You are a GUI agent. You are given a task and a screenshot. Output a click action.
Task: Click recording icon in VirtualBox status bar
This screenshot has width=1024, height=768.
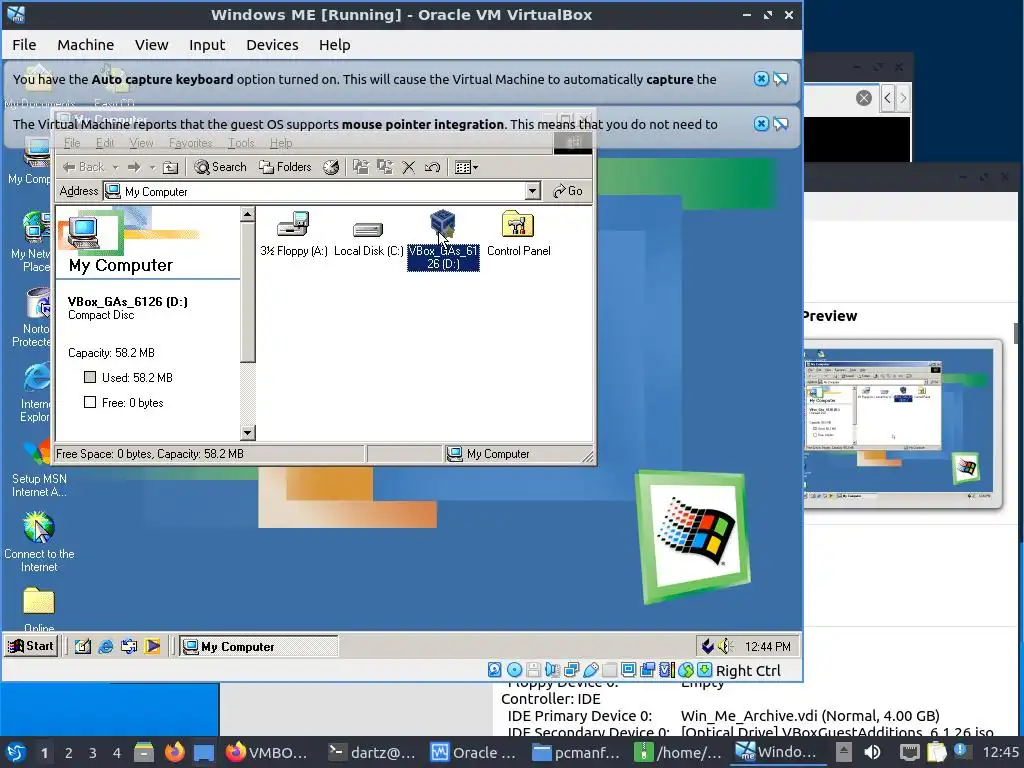[647, 670]
